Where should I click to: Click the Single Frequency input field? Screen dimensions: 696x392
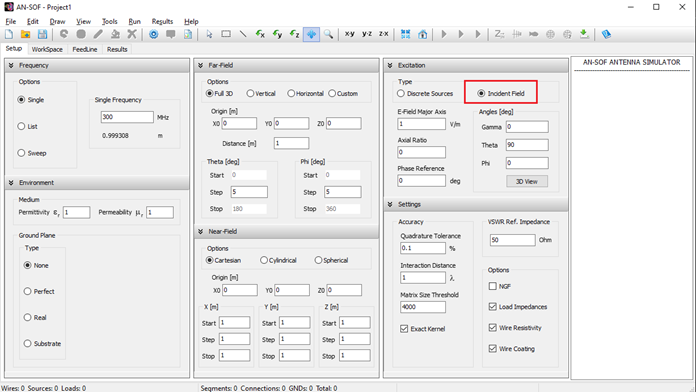(127, 117)
